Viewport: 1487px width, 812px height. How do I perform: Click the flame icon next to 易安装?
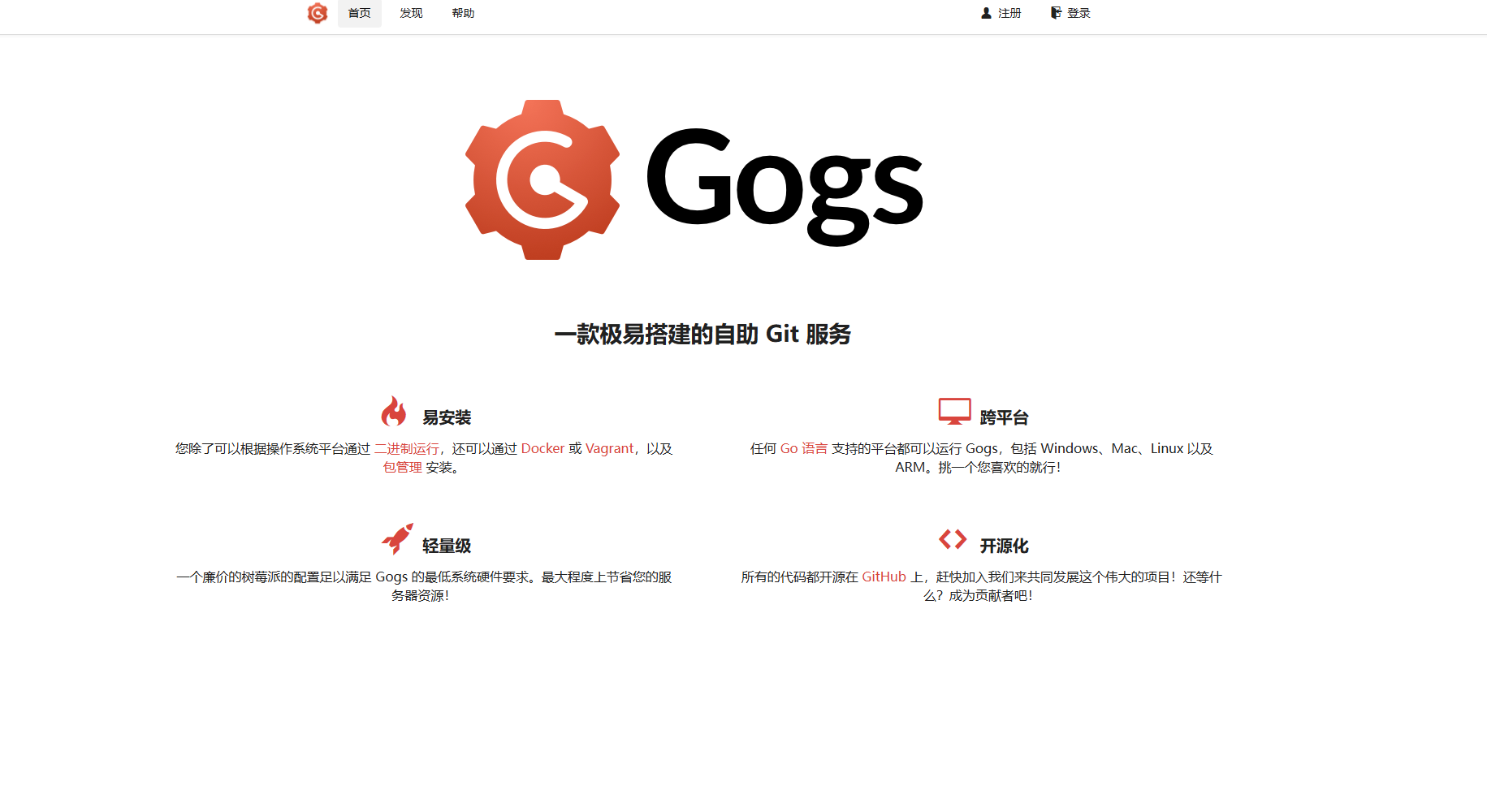pos(394,412)
